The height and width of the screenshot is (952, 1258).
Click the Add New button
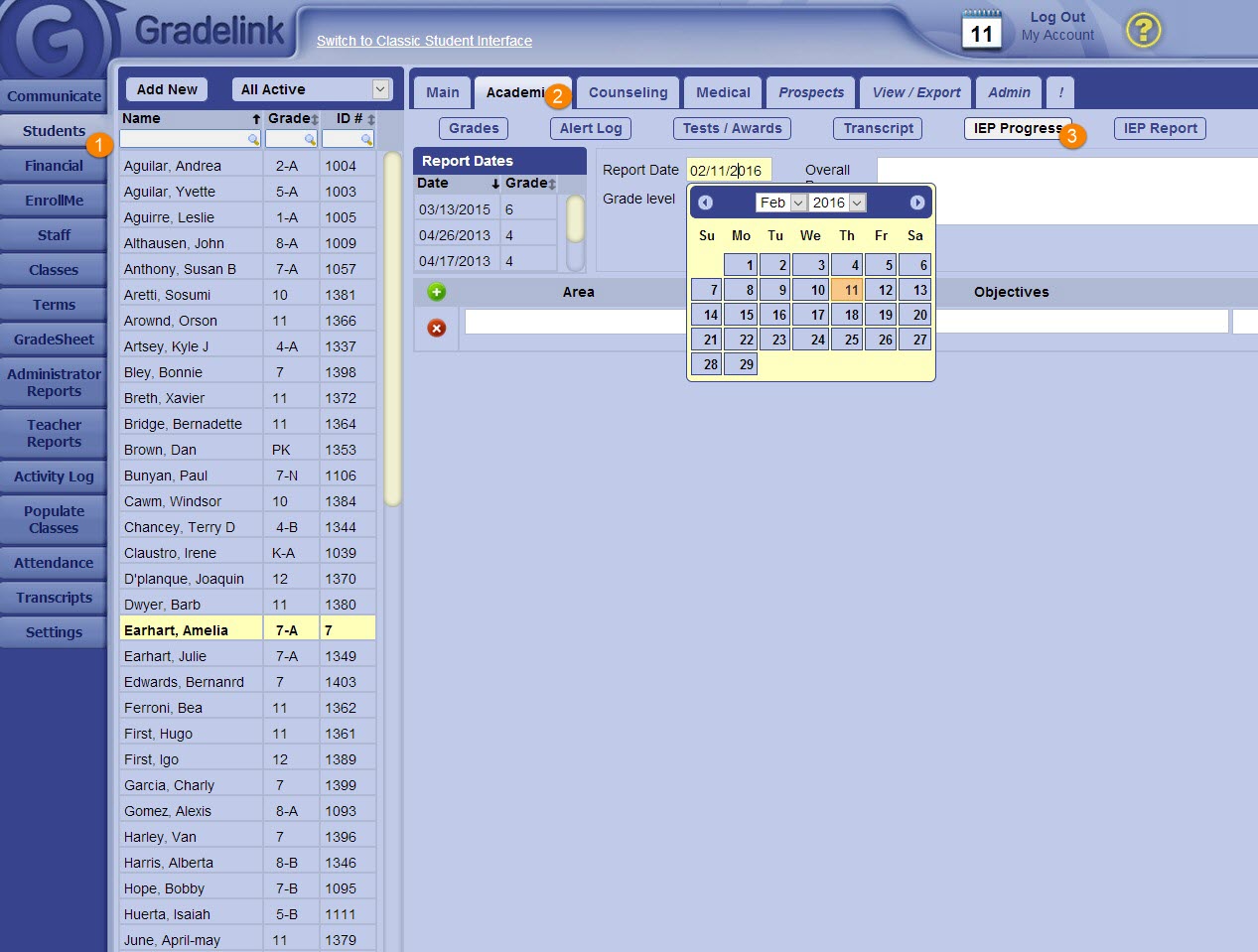167,89
